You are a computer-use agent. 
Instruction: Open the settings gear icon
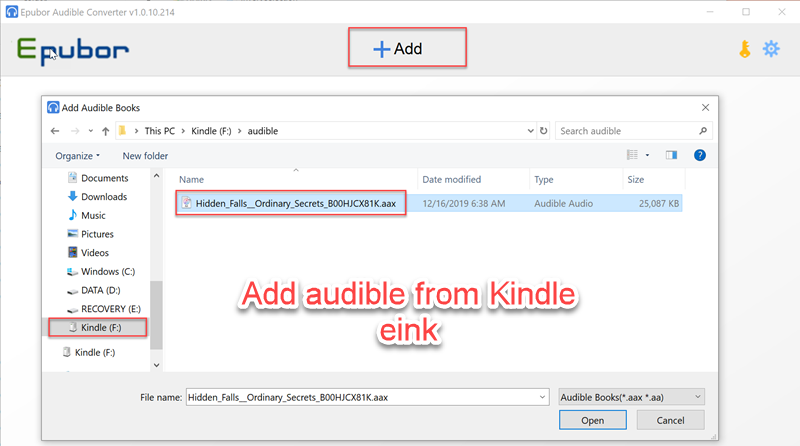click(771, 49)
